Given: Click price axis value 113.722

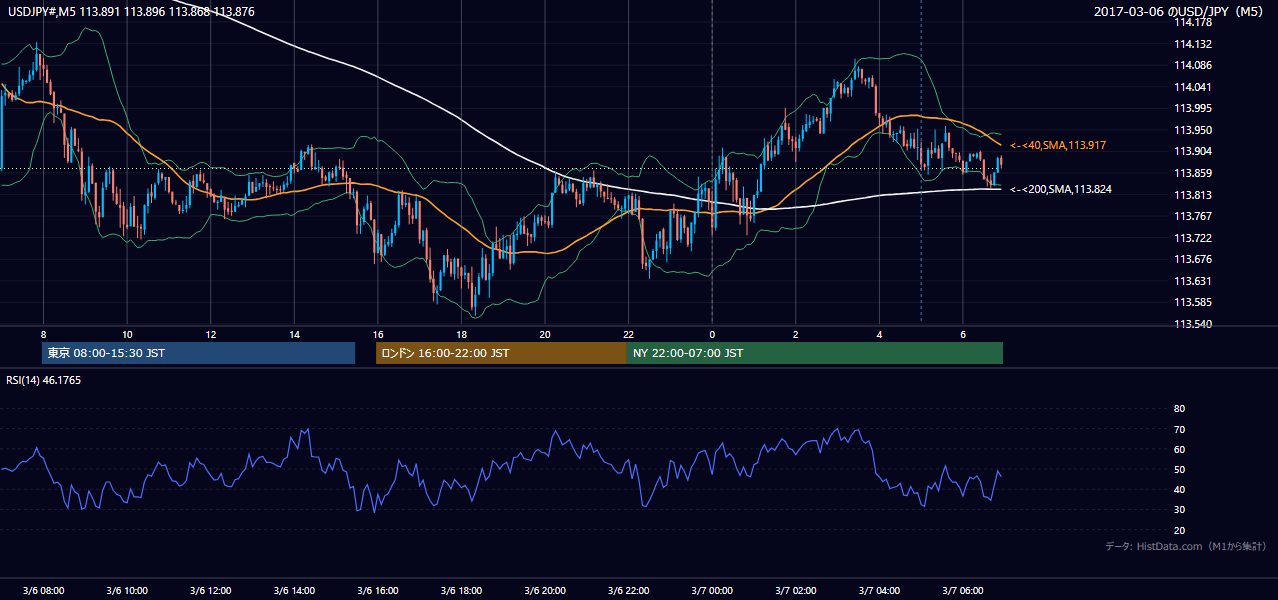Looking at the screenshot, I should 1193,238.
